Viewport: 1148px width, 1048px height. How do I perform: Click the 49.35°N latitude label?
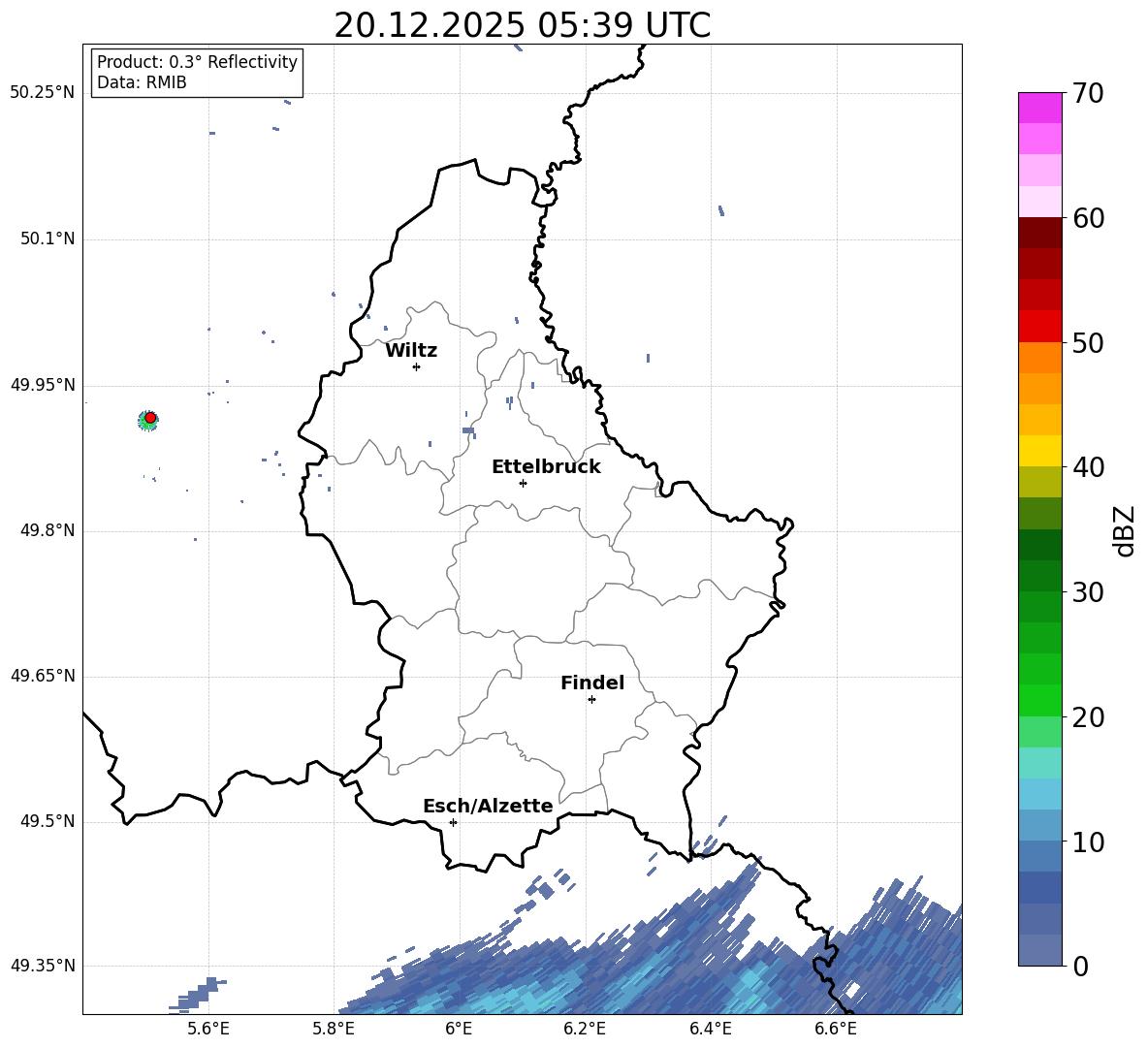coord(43,966)
